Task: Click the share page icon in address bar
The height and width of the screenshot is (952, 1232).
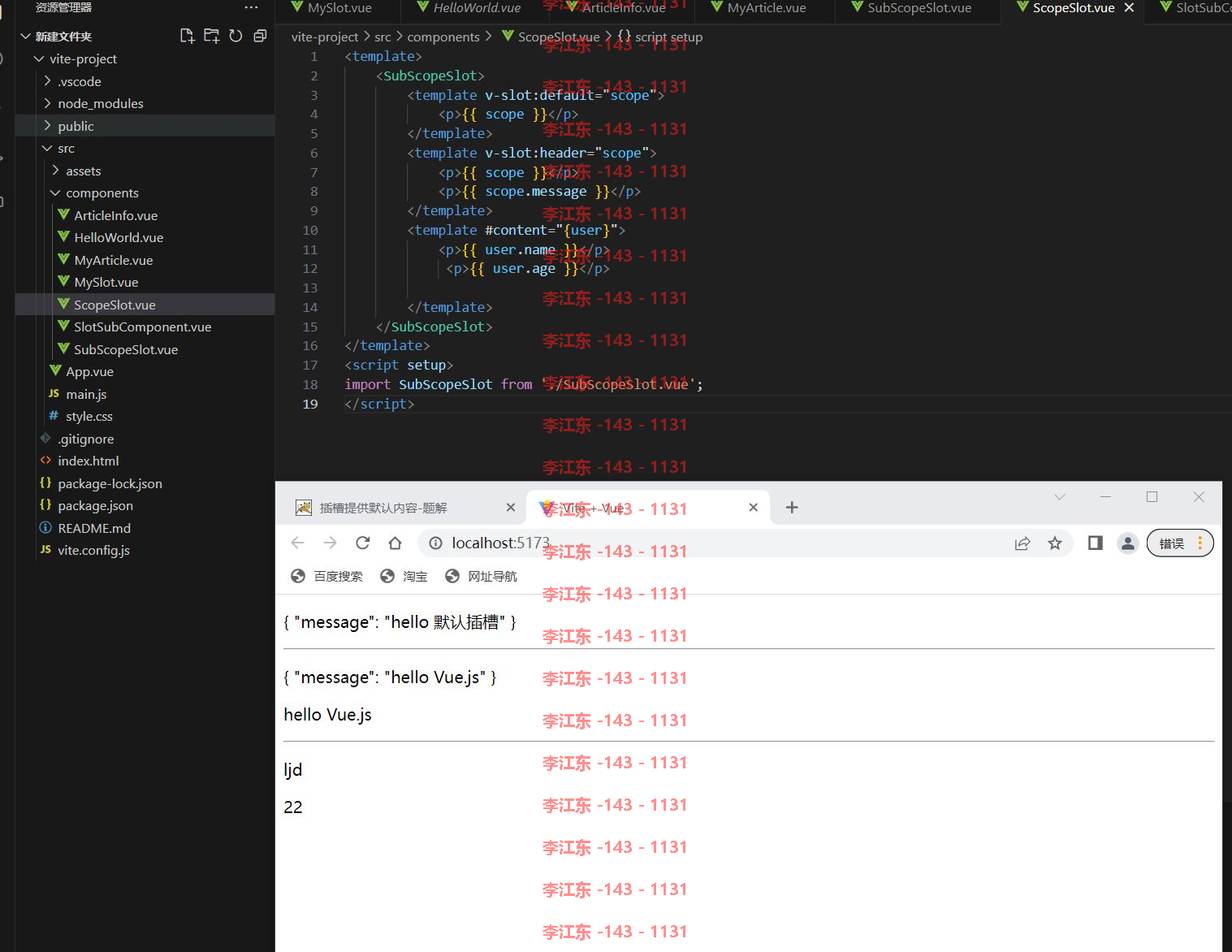Action: (x=1022, y=543)
